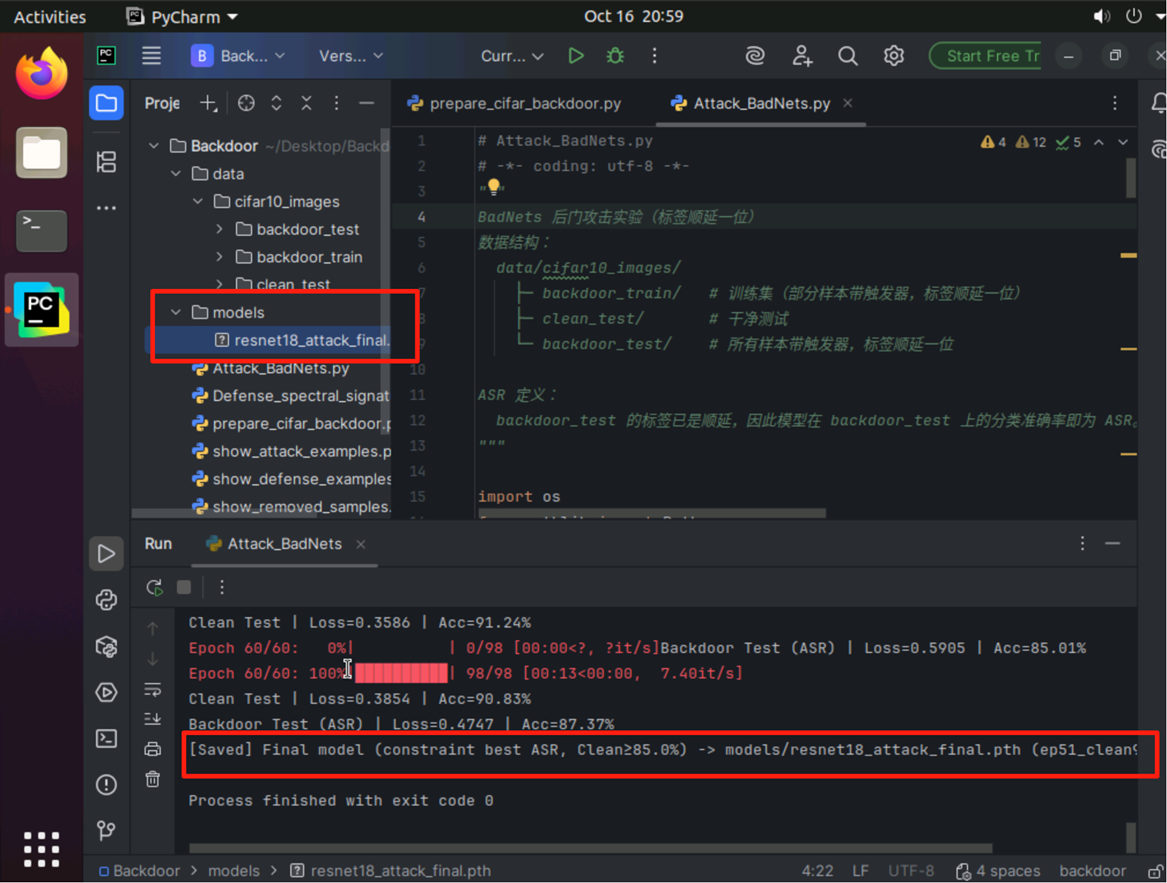Clear console output with trash icon
The width and height of the screenshot is (1167, 883).
[x=152, y=779]
